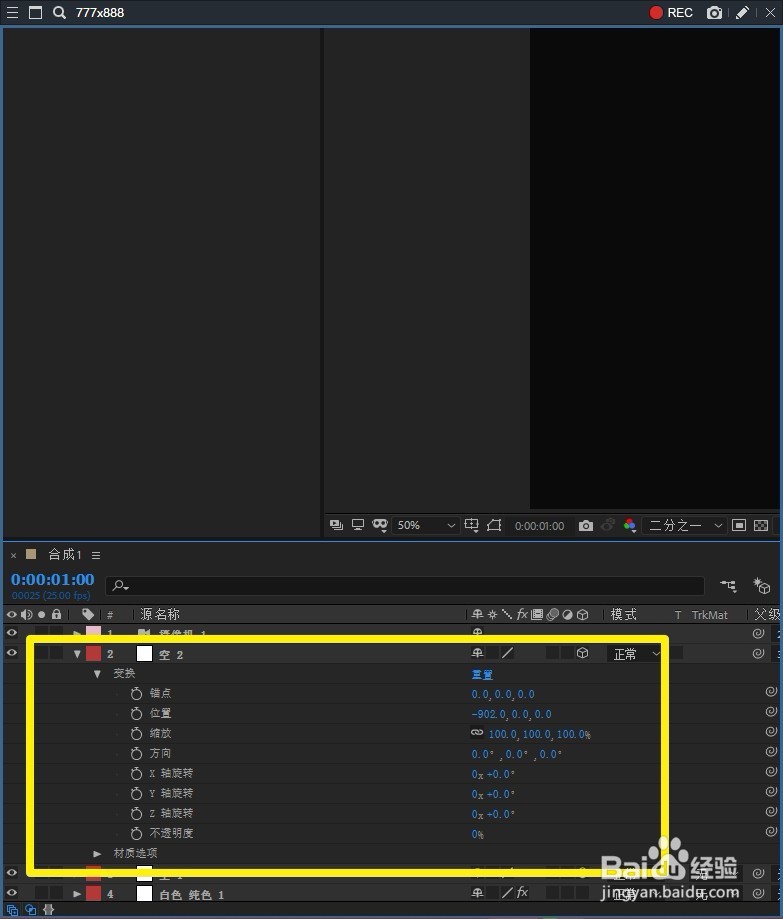Click the scale value 100.0, 100.0, 100.0%
This screenshot has width=783, height=919.
[540, 734]
